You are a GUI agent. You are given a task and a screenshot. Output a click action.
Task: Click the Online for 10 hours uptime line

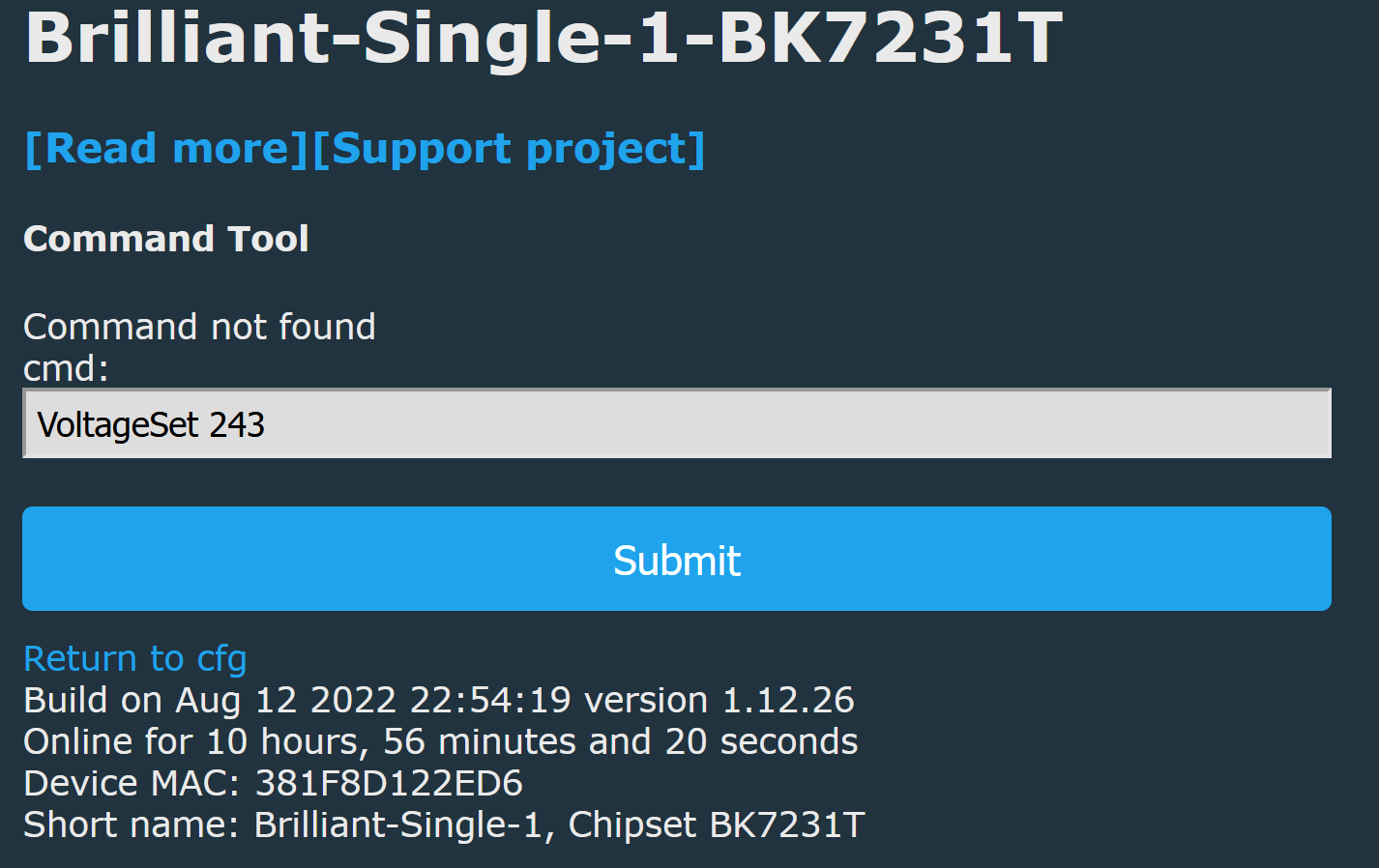click(441, 741)
